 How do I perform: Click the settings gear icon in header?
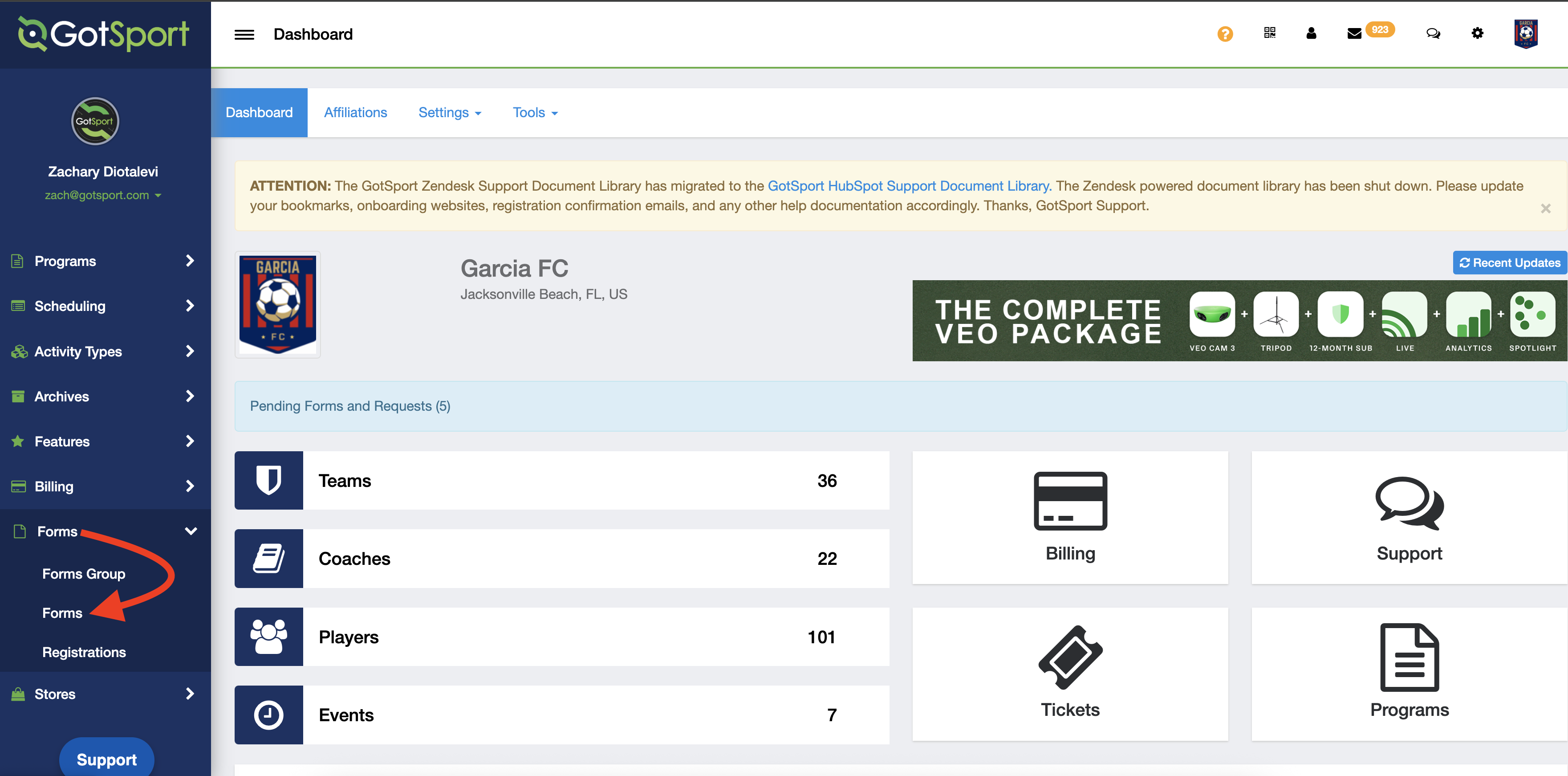(x=1477, y=33)
